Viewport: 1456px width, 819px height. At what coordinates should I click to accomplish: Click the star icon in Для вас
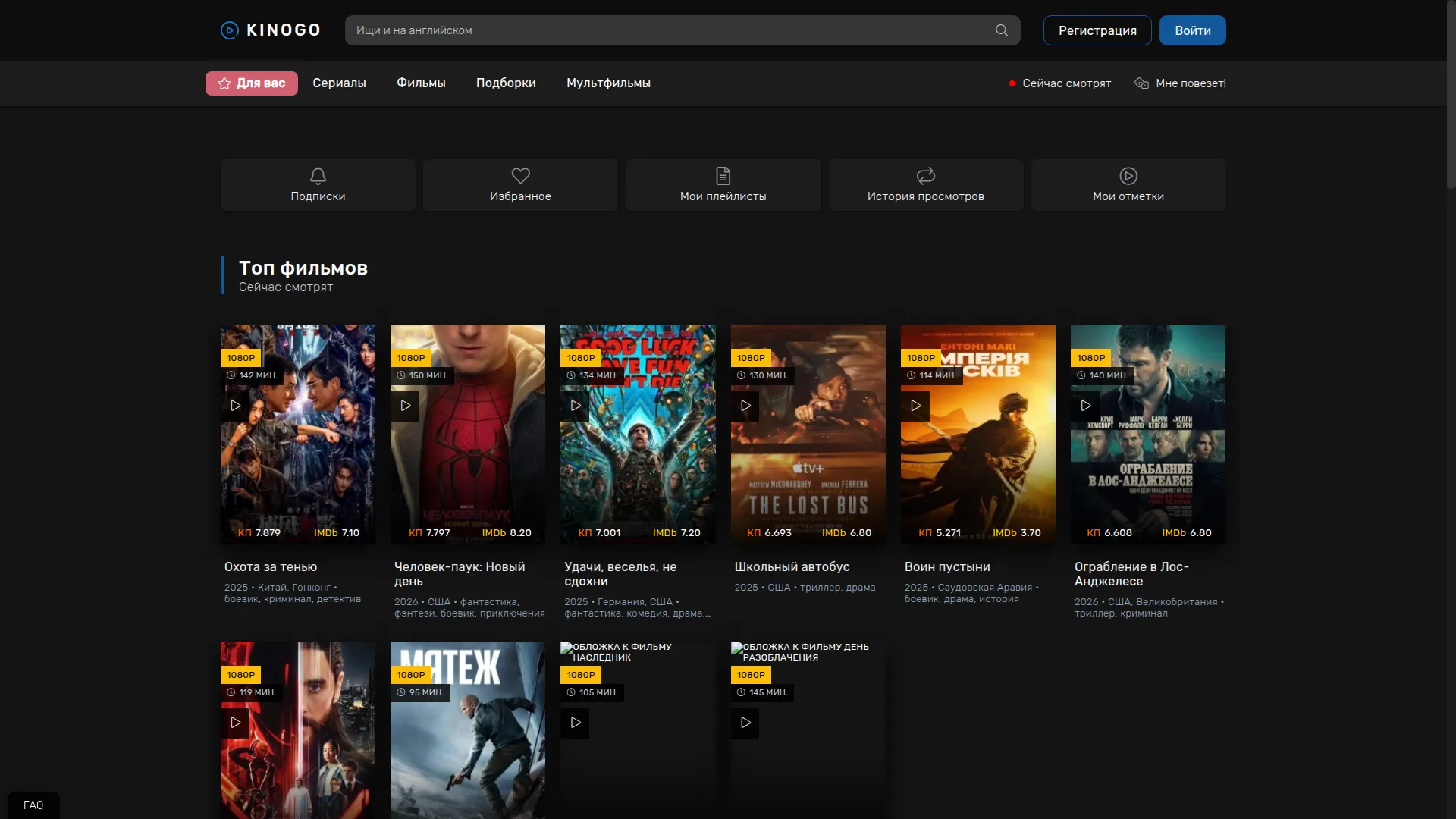tap(224, 83)
